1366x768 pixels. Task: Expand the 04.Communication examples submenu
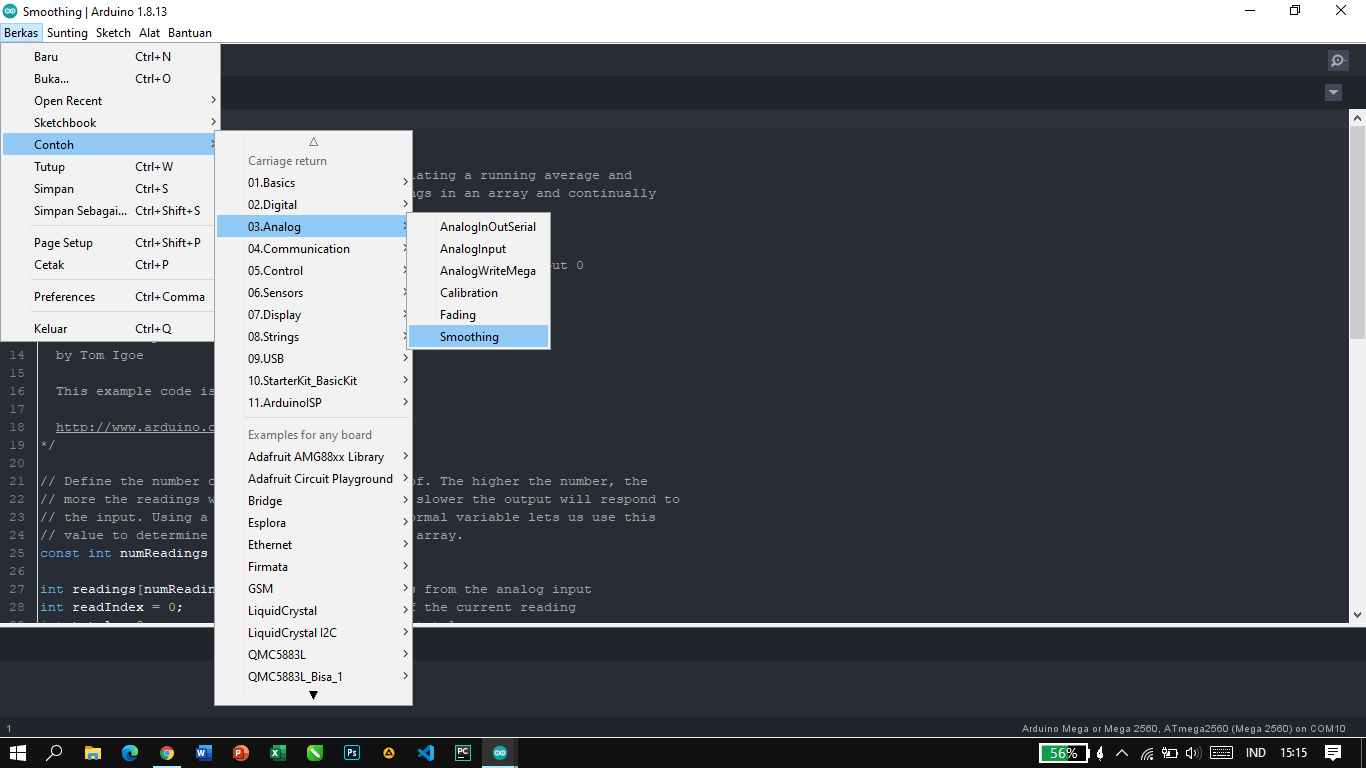tap(313, 249)
